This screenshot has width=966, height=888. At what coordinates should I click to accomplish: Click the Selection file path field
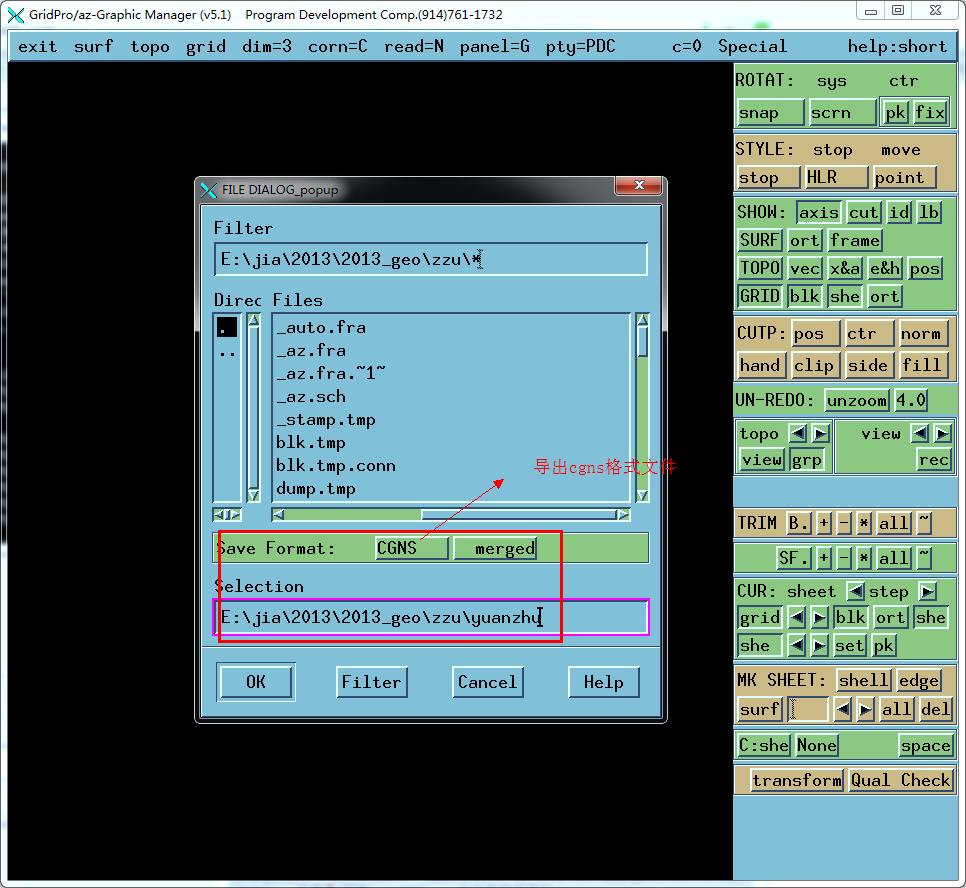[430, 617]
